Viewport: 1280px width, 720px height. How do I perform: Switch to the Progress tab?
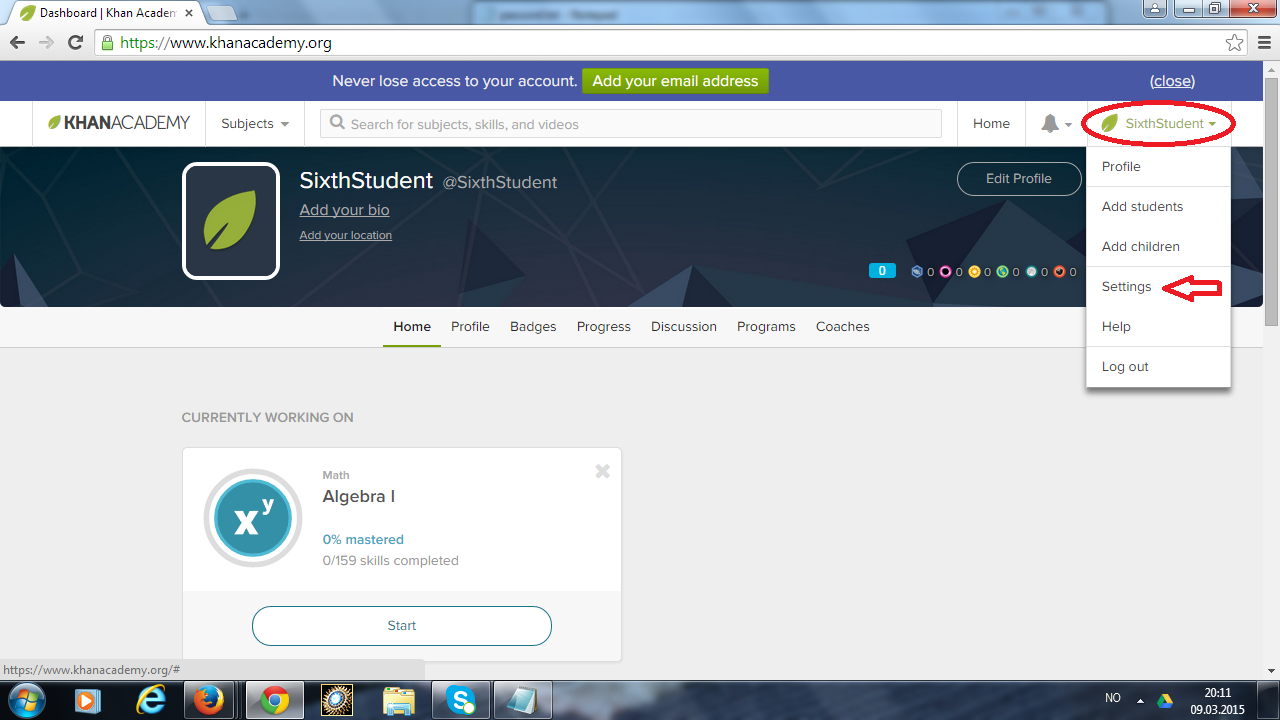point(603,327)
